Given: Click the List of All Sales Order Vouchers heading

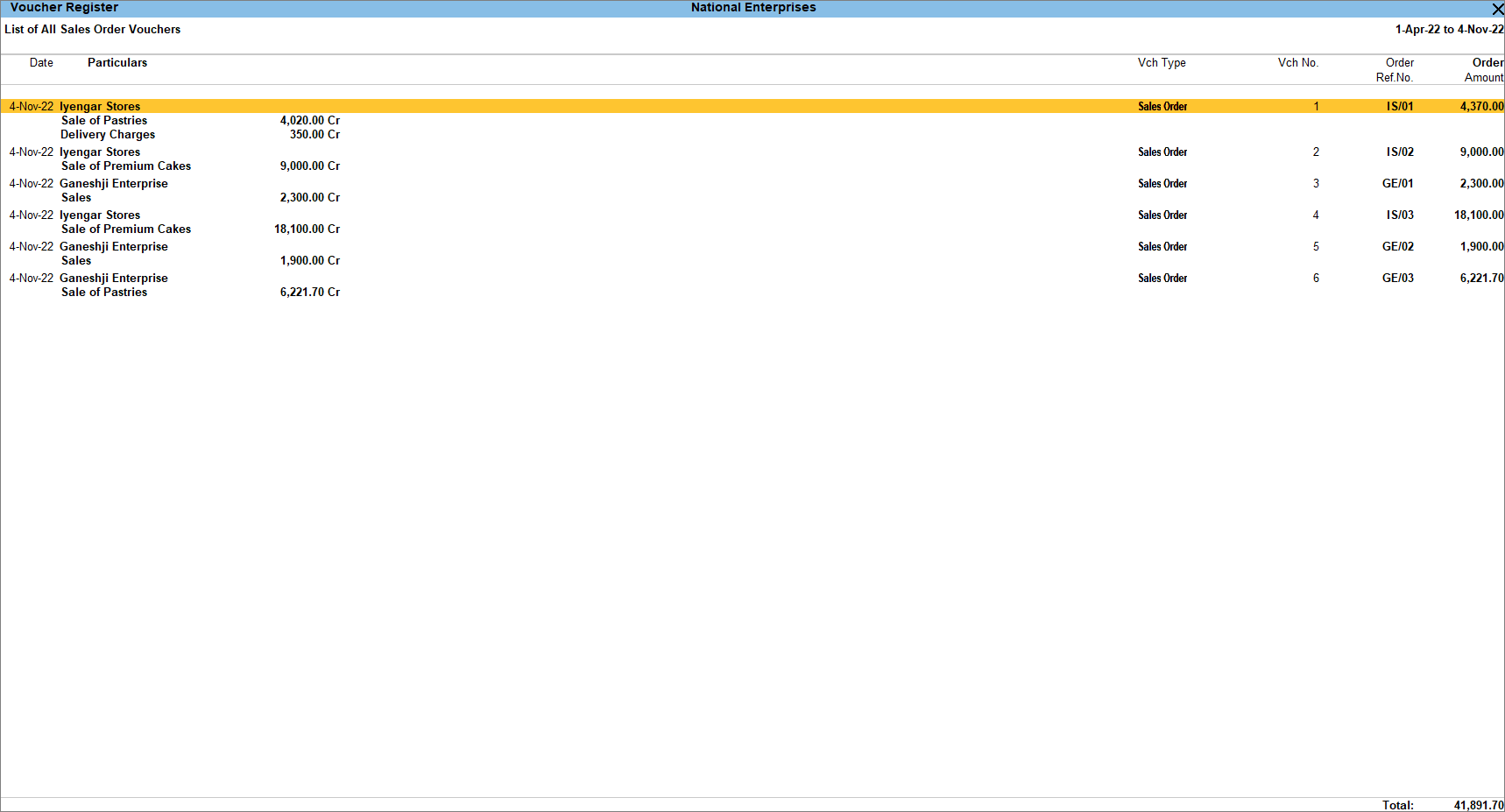Looking at the screenshot, I should (93, 30).
